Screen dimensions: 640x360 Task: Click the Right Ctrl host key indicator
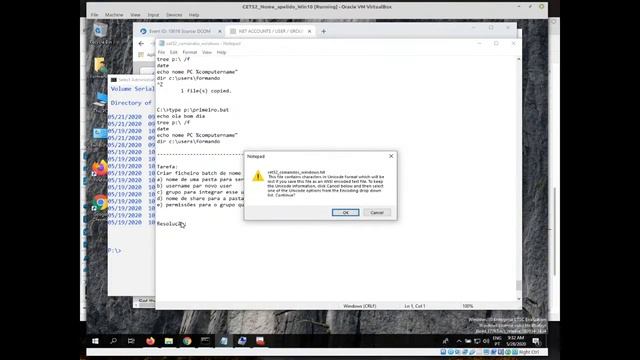529,352
